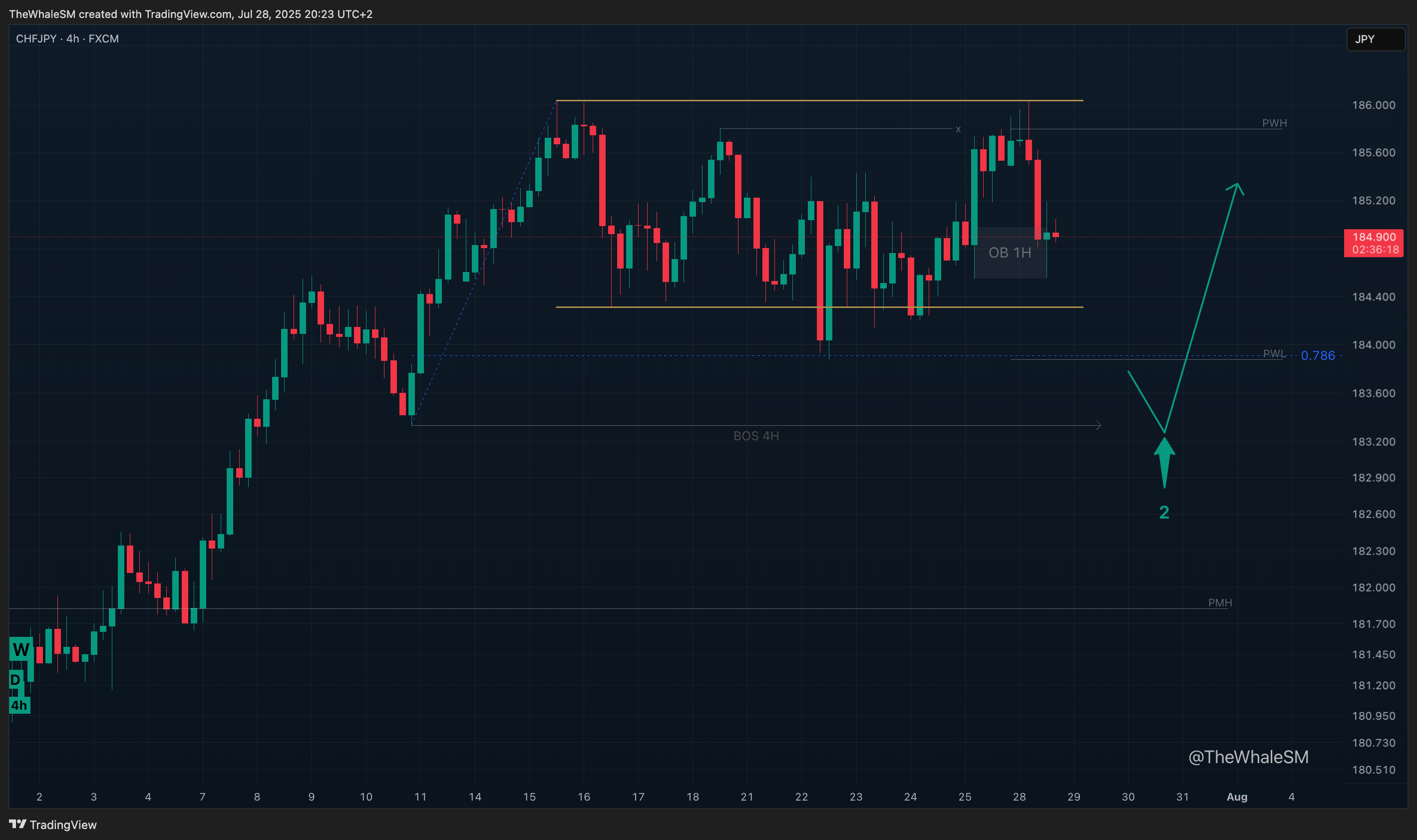Click the 182.900 price axis value
Screen dimensions: 1417x840
pos(1374,478)
